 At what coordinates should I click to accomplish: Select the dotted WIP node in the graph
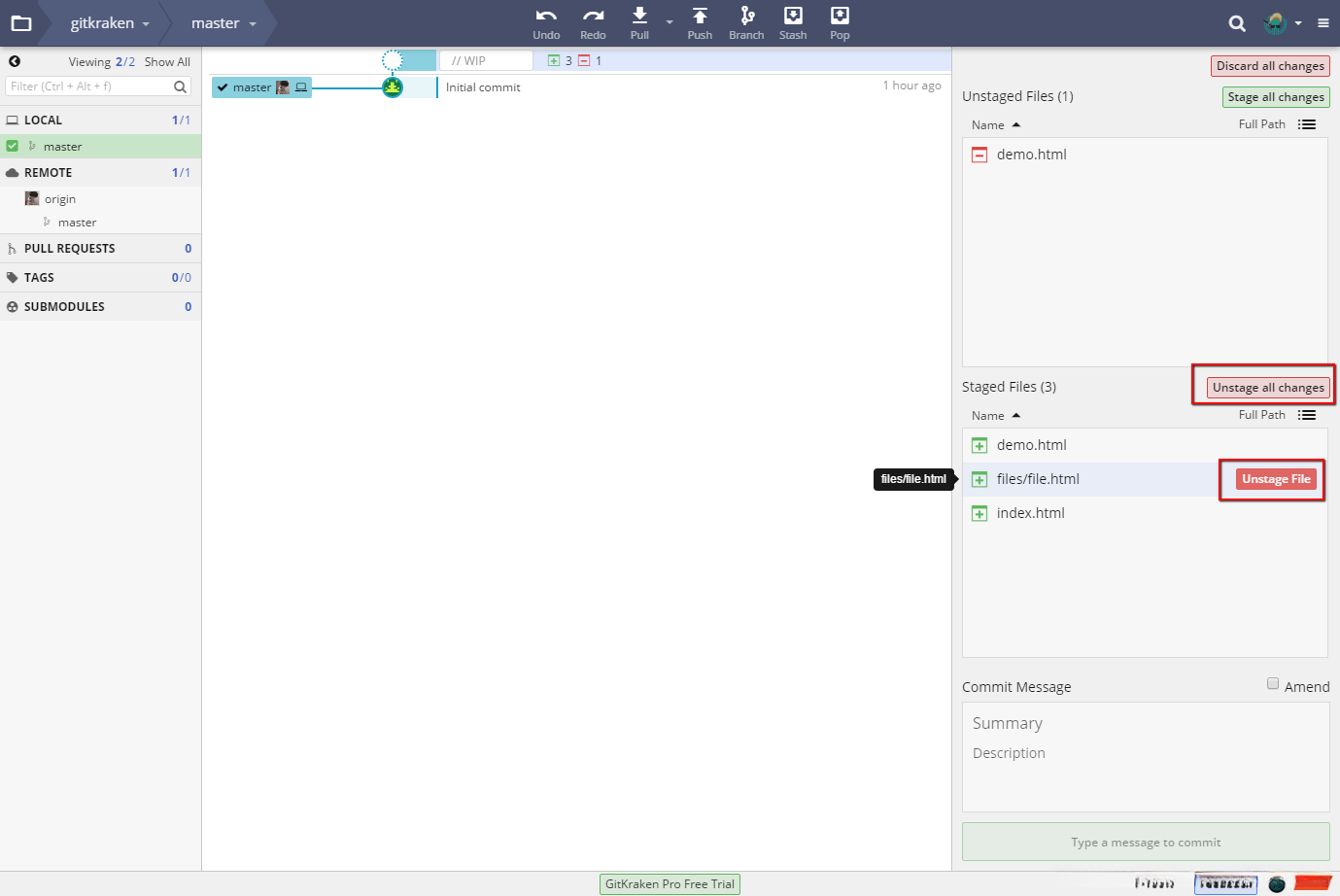[393, 60]
